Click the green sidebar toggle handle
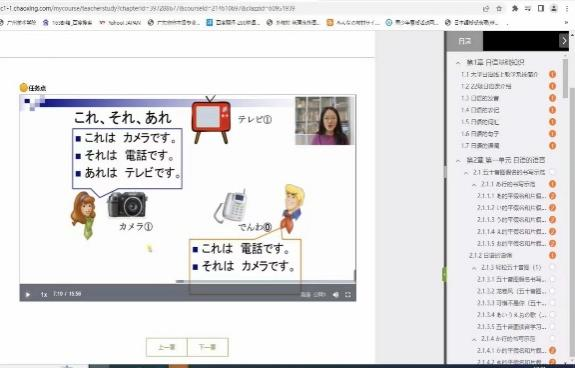Screen dimensions: 575x368 tap(444, 274)
